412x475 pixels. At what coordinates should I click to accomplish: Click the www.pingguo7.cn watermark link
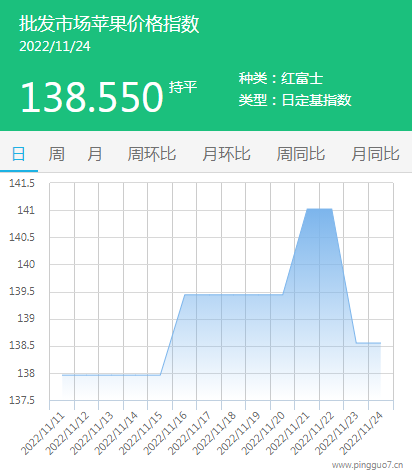pos(367,465)
